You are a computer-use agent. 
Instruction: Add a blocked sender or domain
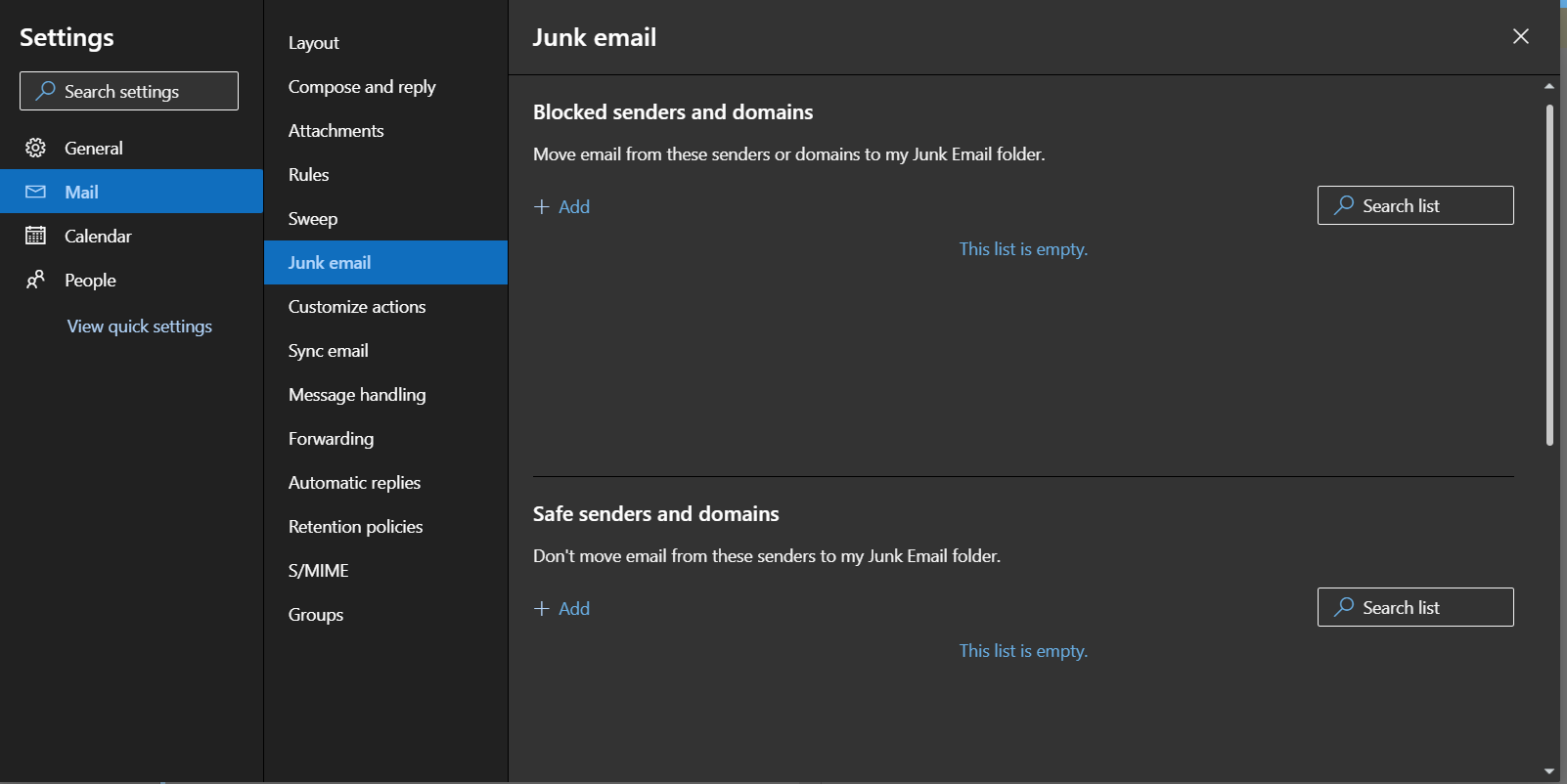[562, 207]
